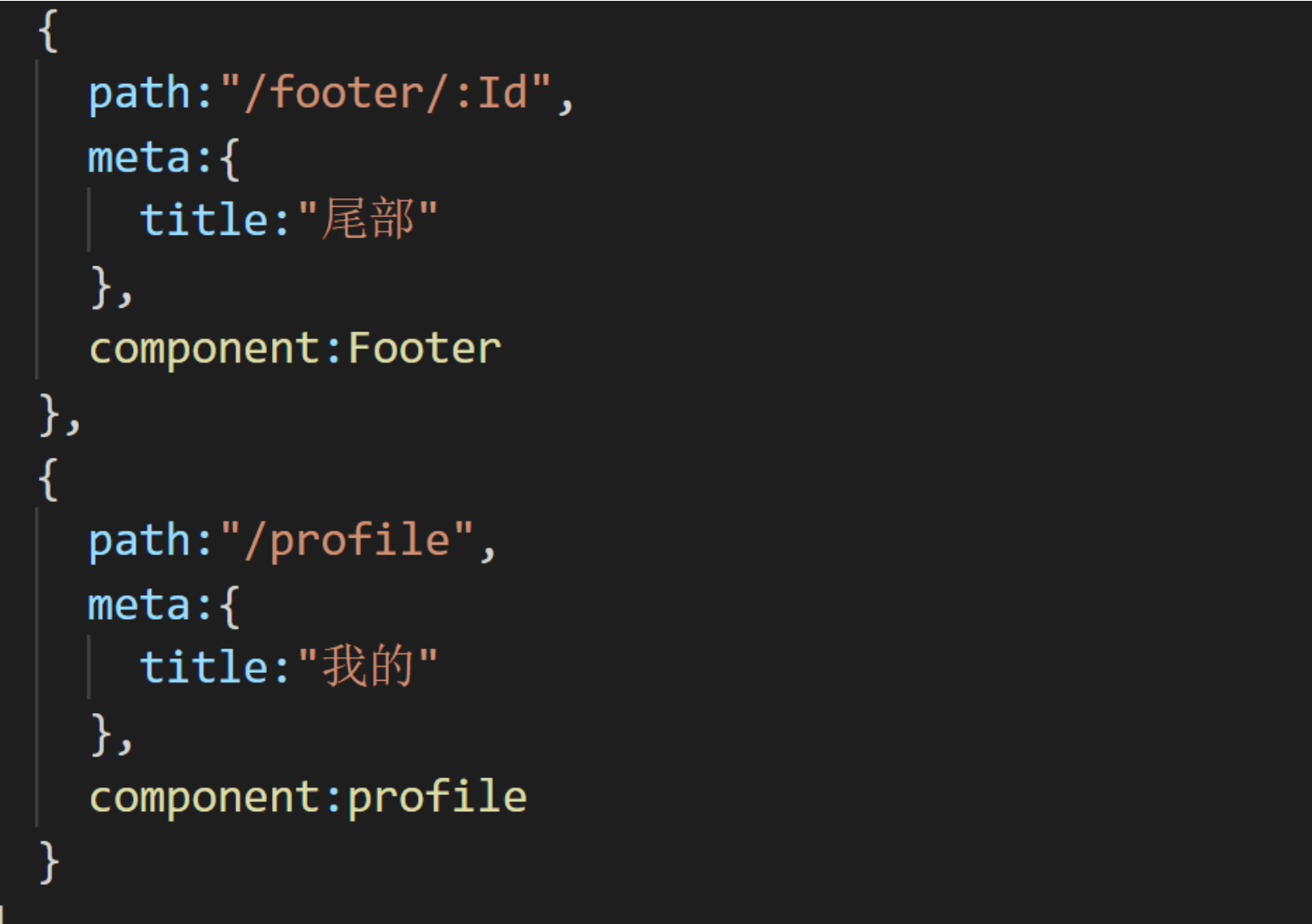Click the title key in the profile meta
1312x924 pixels.
[203, 666]
